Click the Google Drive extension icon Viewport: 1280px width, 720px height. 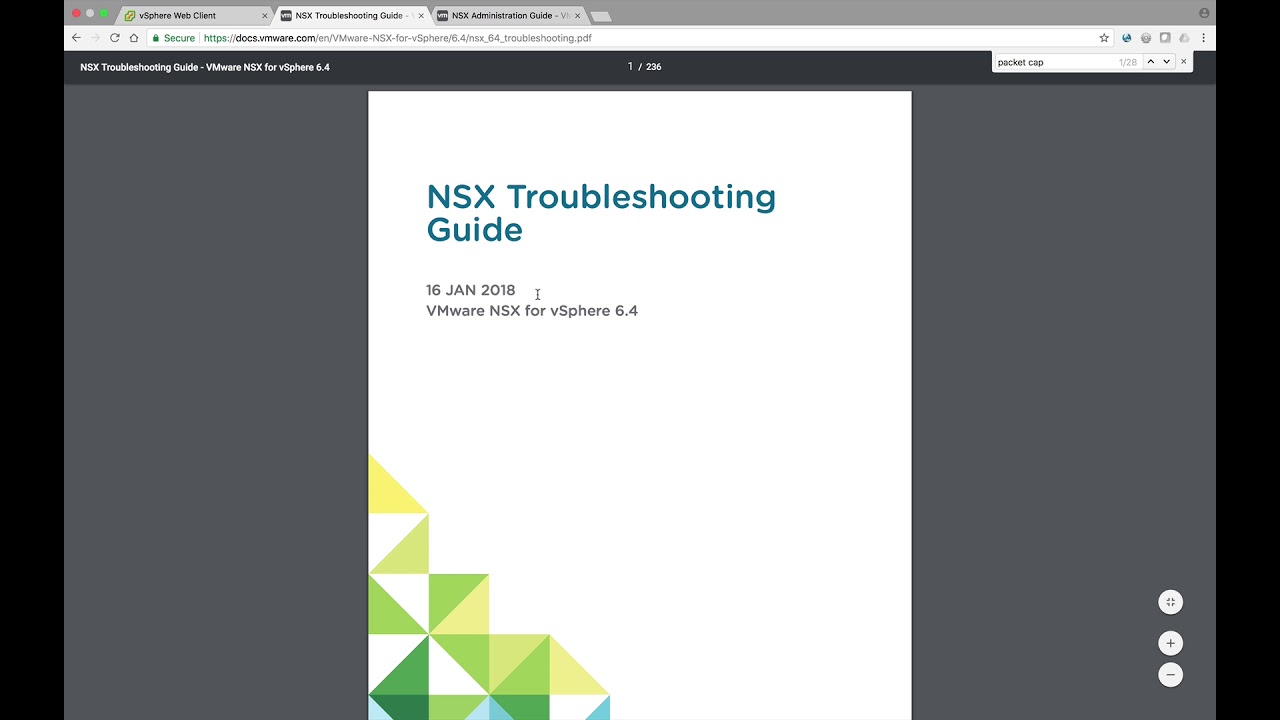coord(1184,38)
